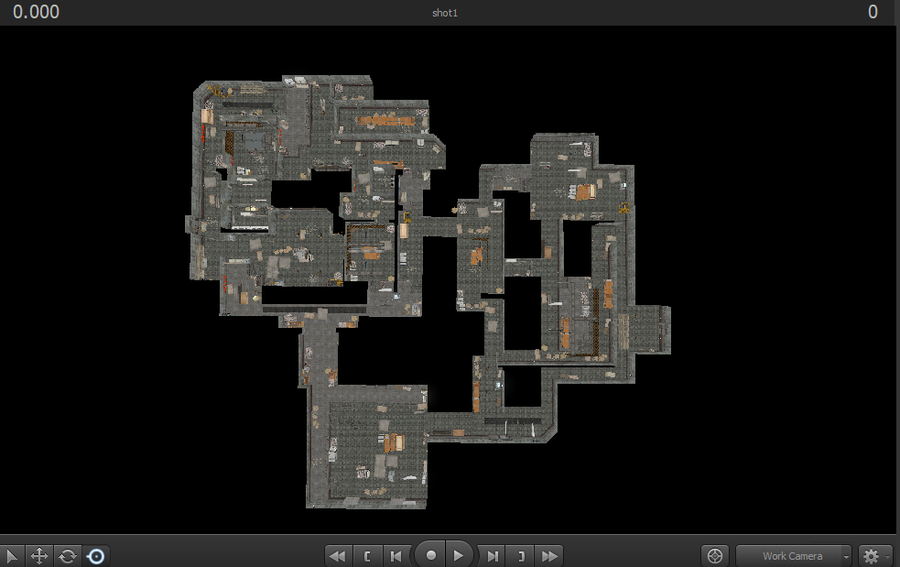Viewport: 900px width, 567px height.
Task: Activate the move manipulator tool
Action: [39, 555]
